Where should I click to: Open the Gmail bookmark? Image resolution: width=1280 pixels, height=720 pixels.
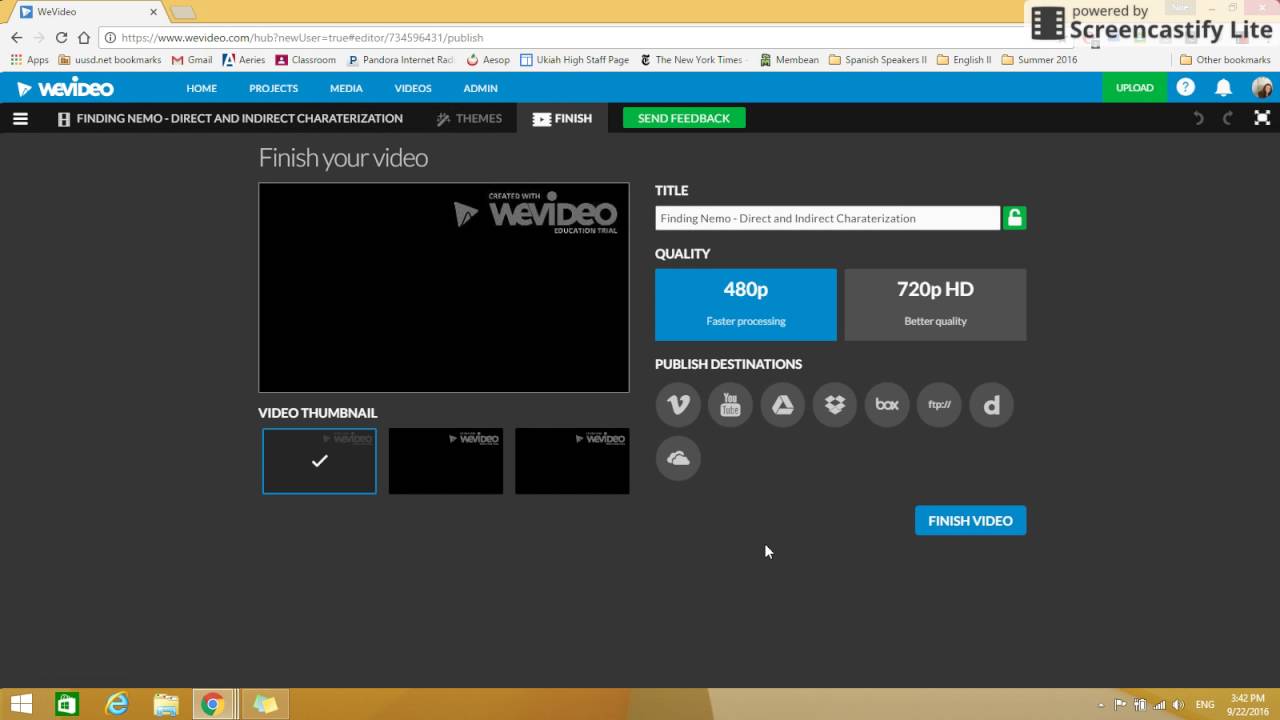(x=192, y=60)
